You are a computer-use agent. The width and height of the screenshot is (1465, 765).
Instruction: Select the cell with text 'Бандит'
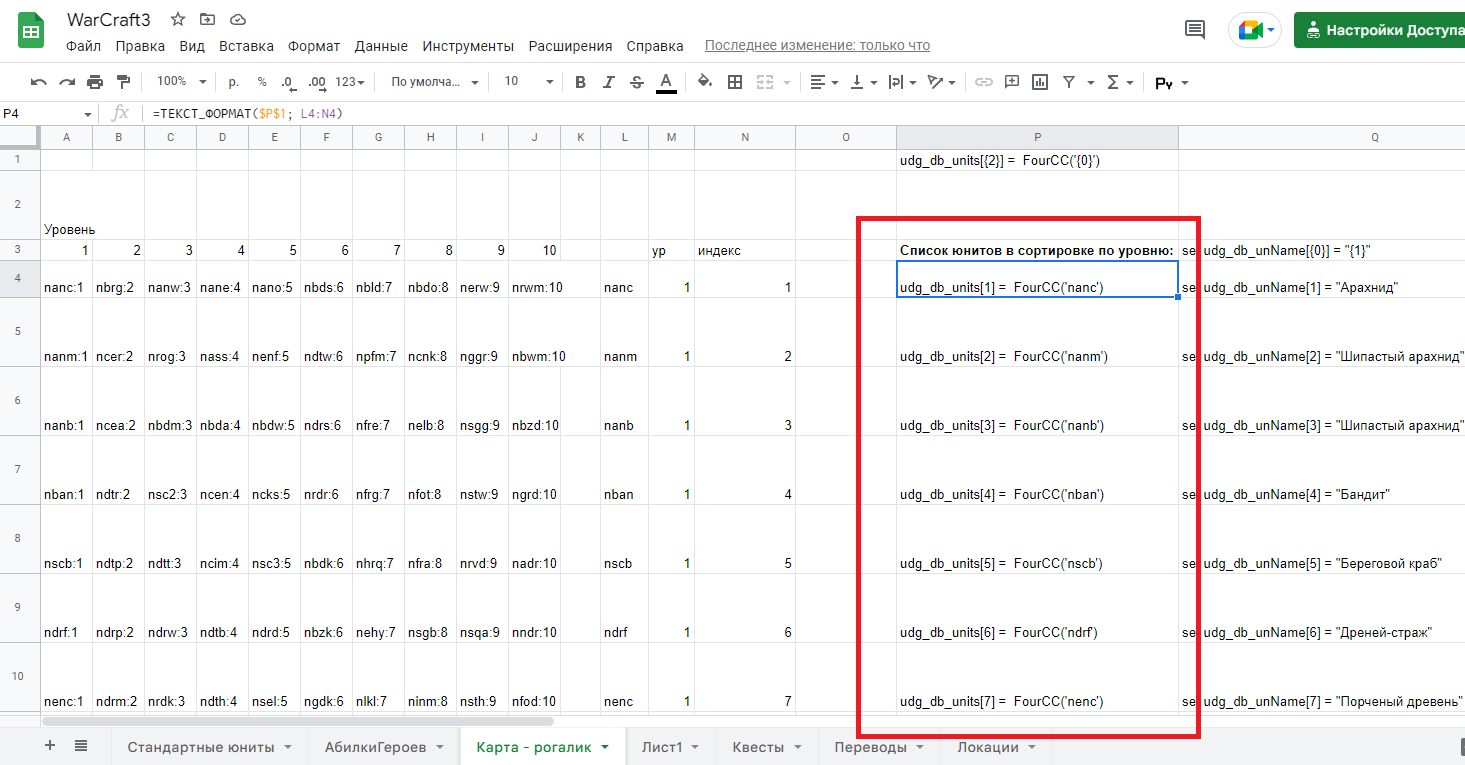1322,470
